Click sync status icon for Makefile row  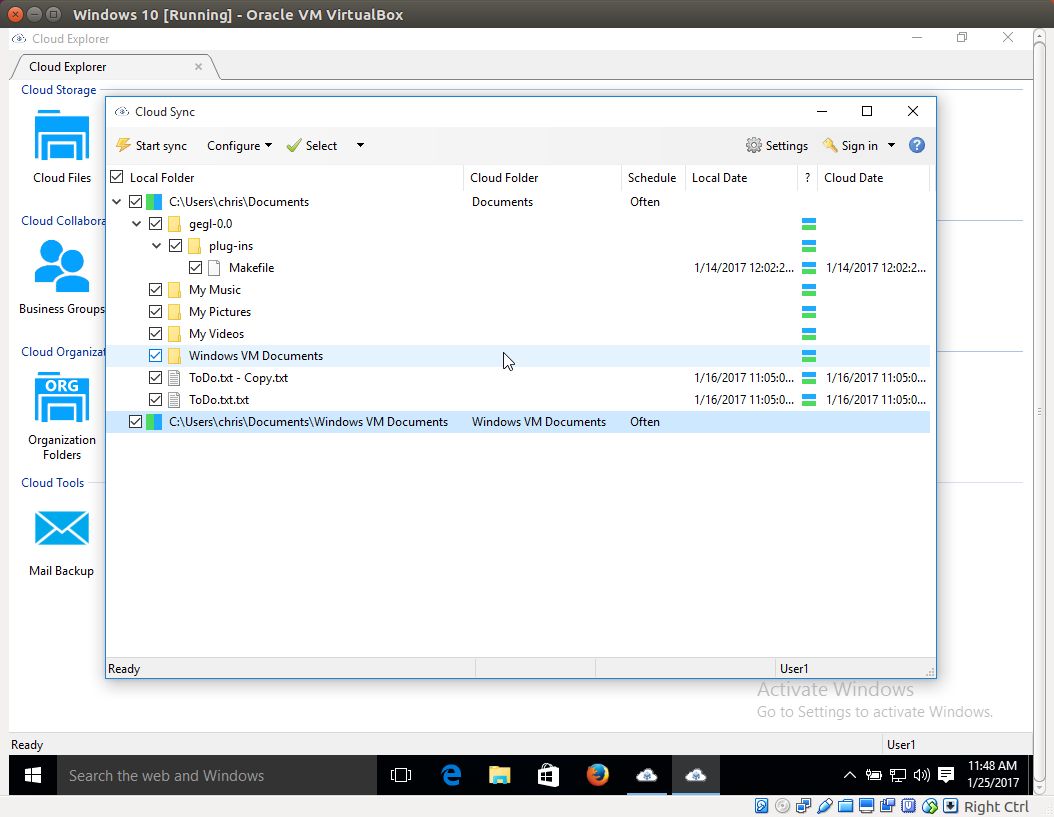tap(809, 268)
